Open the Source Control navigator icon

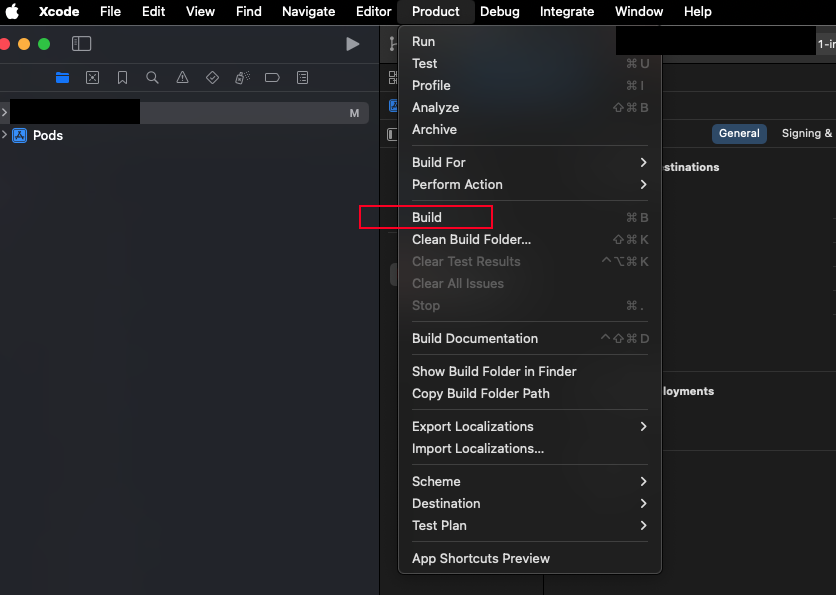click(x=92, y=78)
